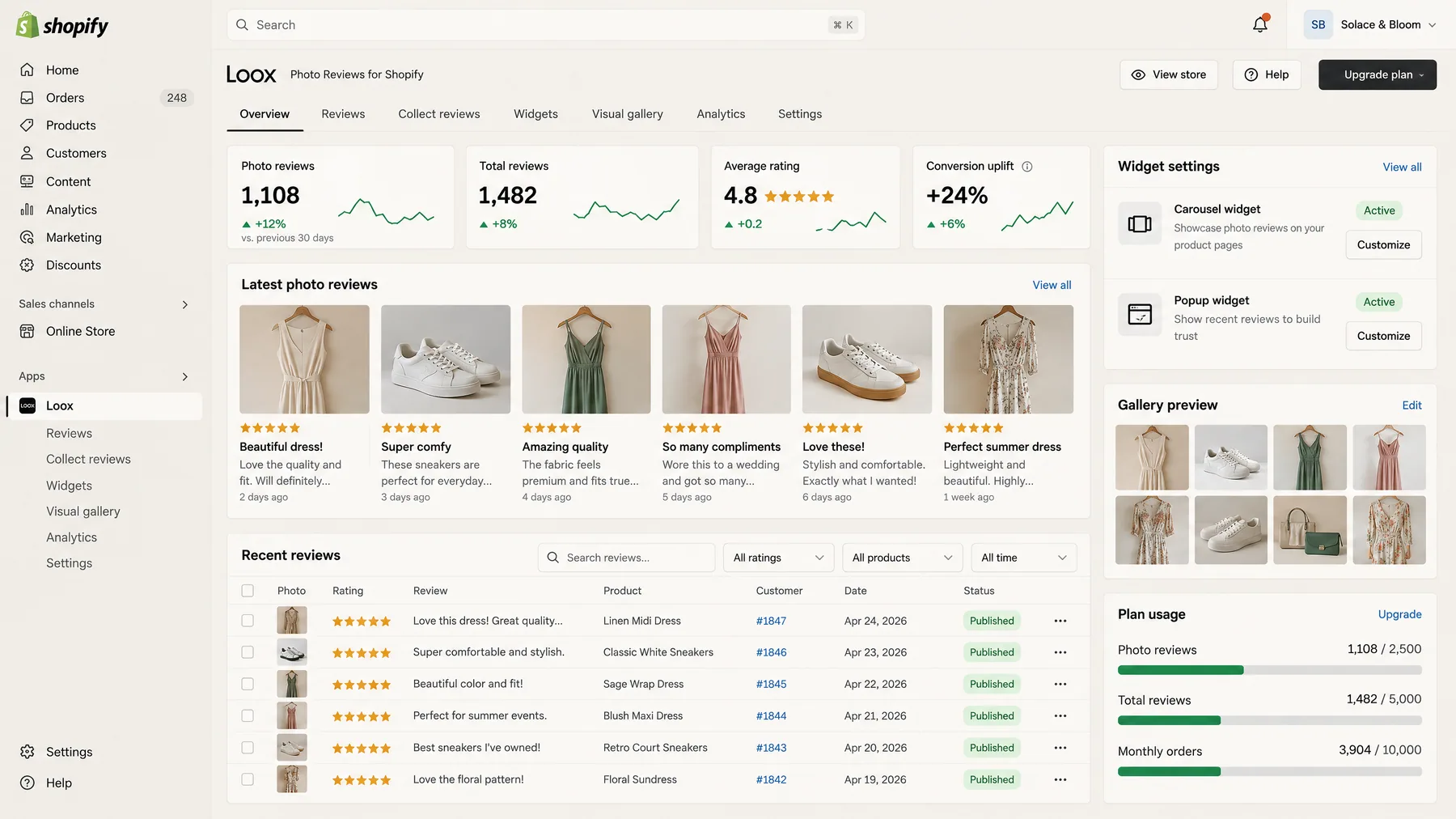This screenshot has height=819, width=1456.
Task: Click the Popup widget icon
Action: [x=1140, y=314]
